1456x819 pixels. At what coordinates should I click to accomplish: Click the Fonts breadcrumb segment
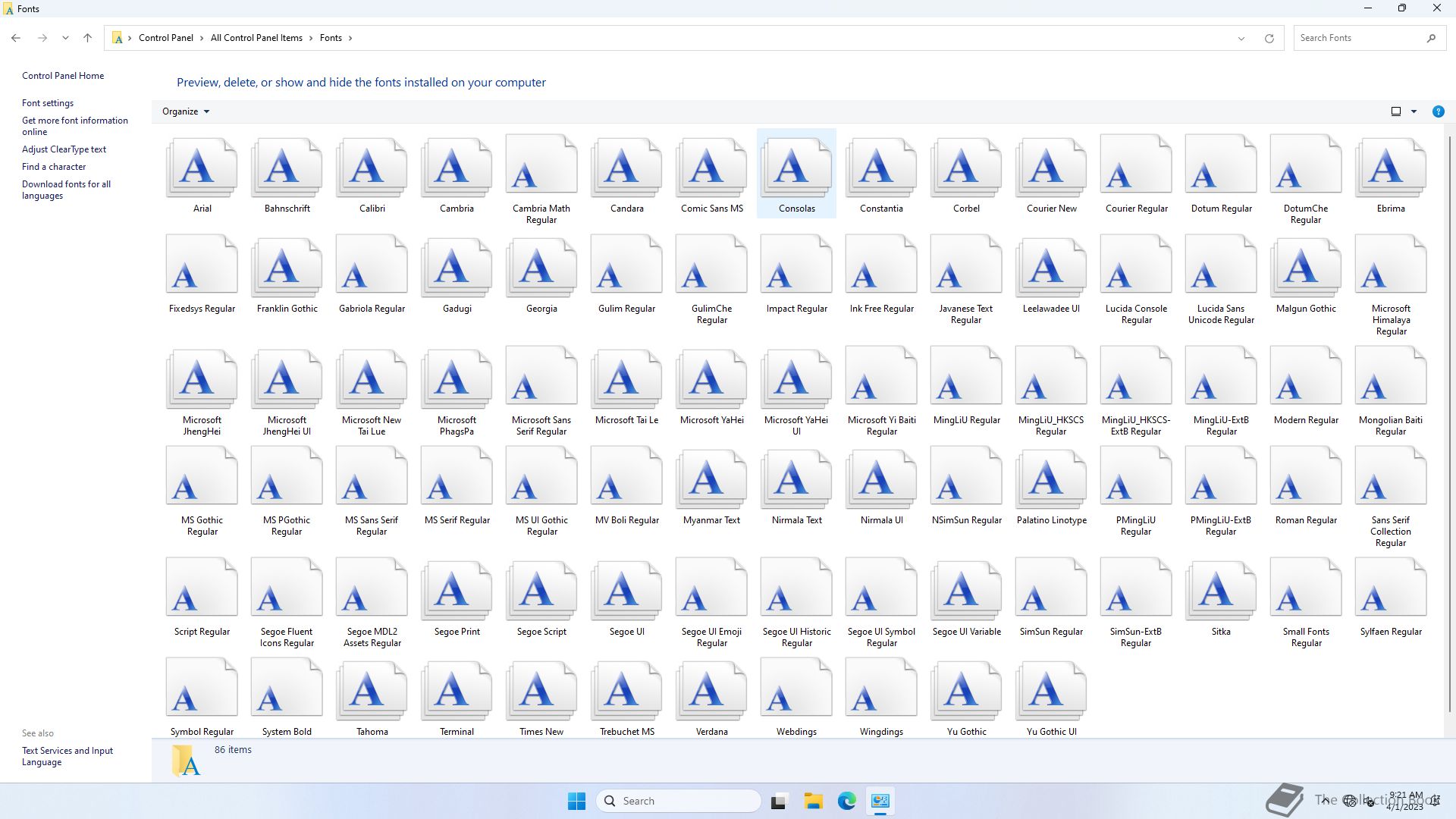tap(331, 38)
